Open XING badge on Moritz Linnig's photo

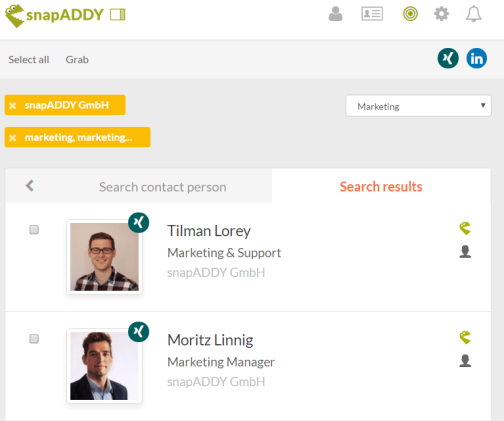point(139,332)
